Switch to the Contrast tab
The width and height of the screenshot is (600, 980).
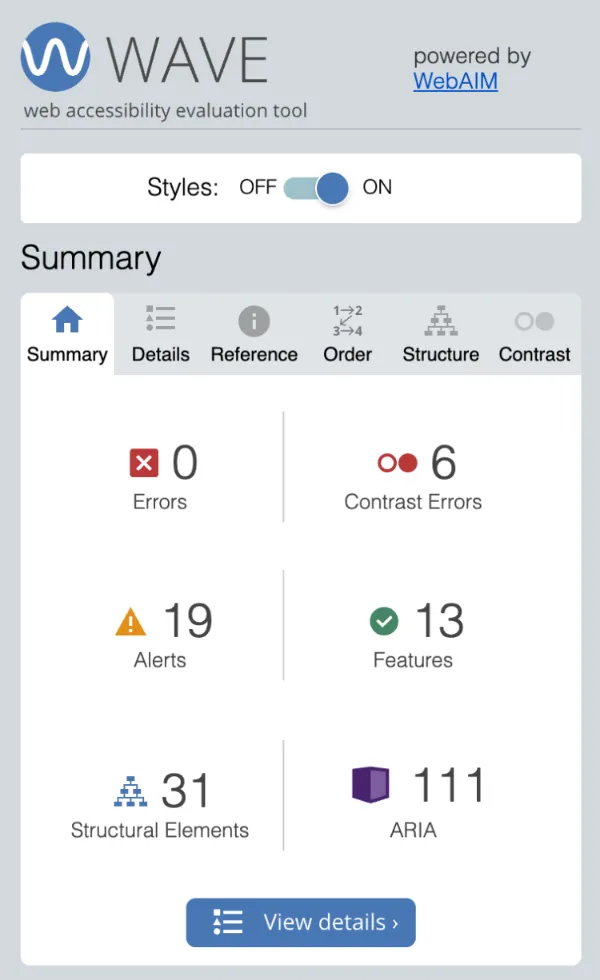click(534, 334)
